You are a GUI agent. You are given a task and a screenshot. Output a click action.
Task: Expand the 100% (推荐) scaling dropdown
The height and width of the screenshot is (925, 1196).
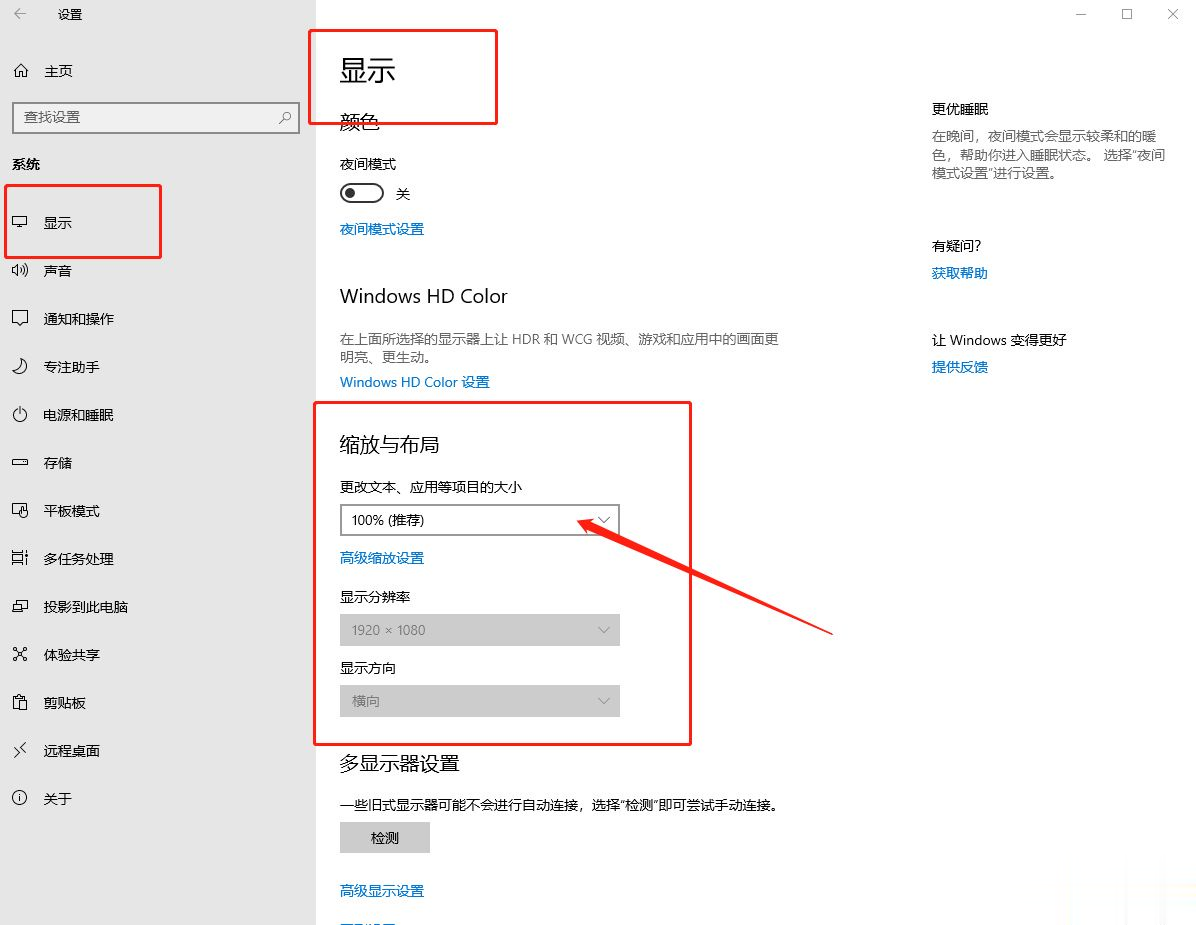tap(480, 520)
